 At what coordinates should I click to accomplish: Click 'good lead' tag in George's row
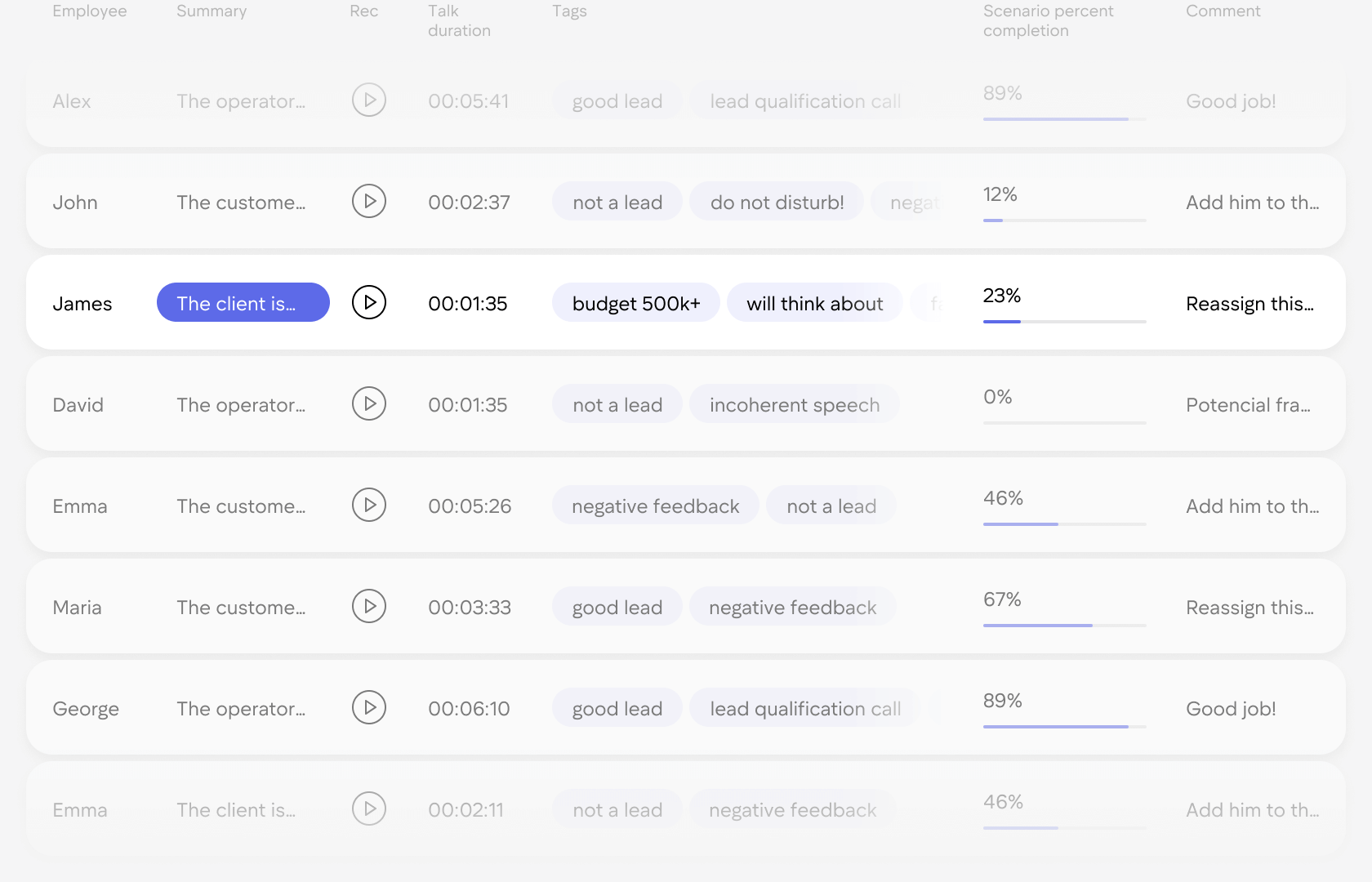click(x=617, y=708)
